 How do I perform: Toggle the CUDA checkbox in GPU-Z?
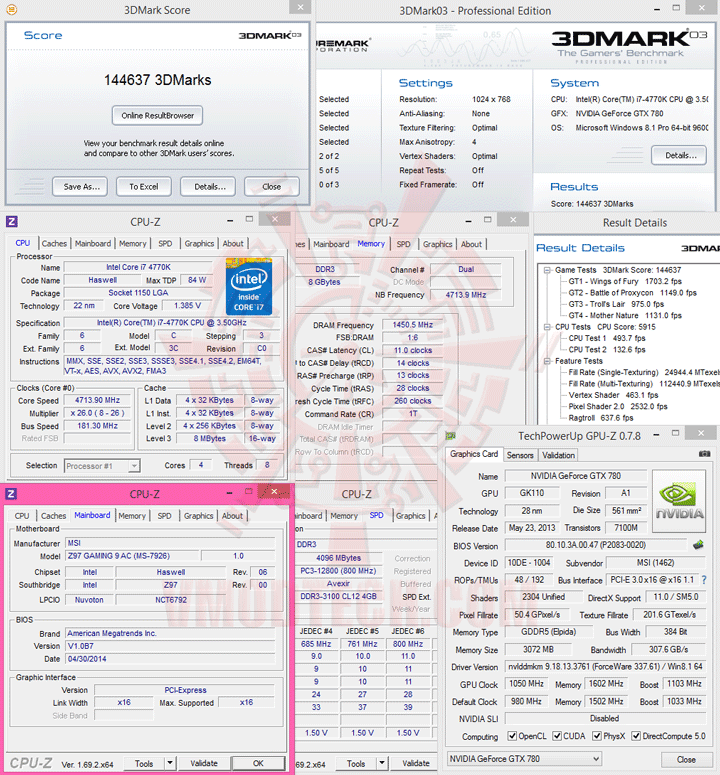[x=557, y=736]
